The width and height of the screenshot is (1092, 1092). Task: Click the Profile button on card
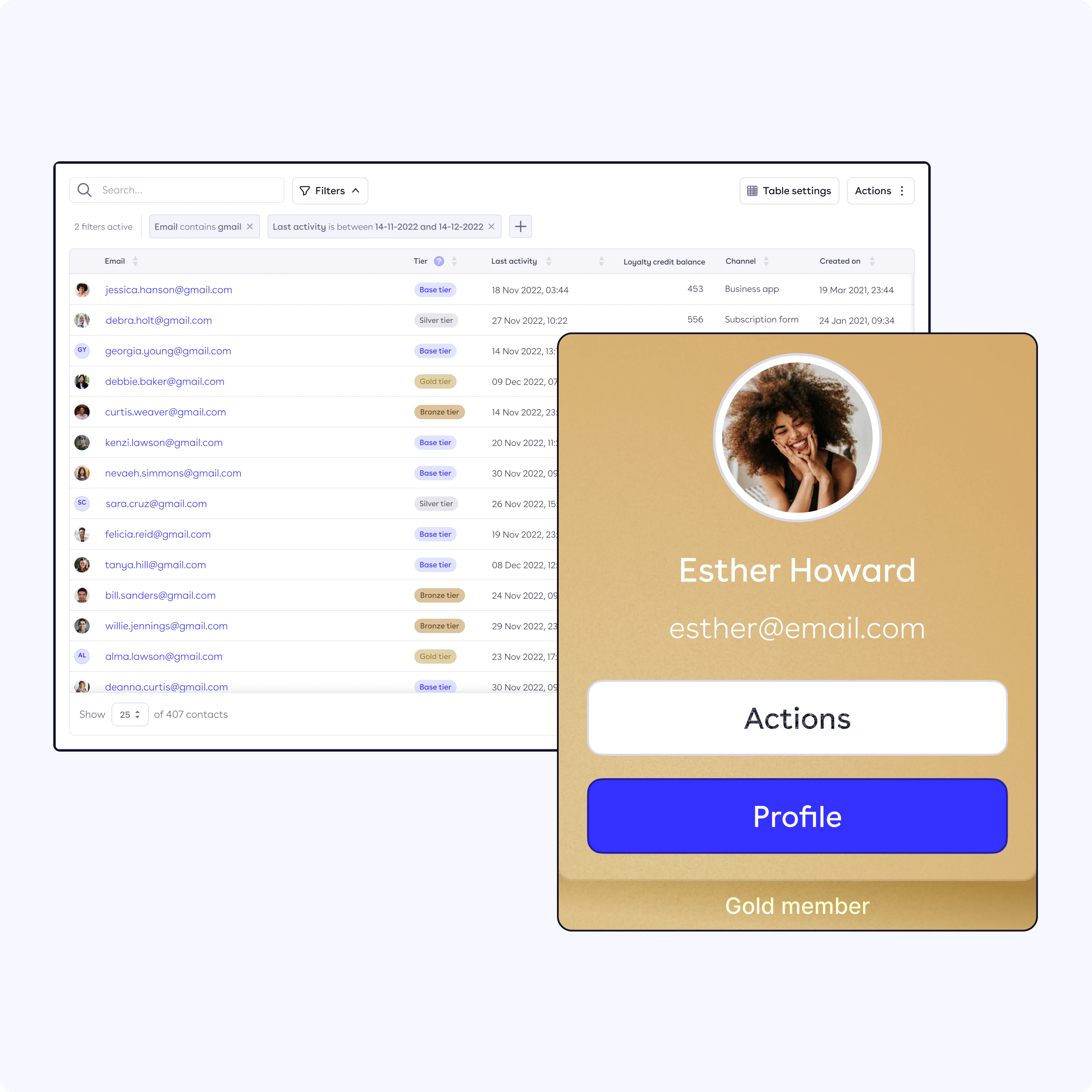pos(798,816)
